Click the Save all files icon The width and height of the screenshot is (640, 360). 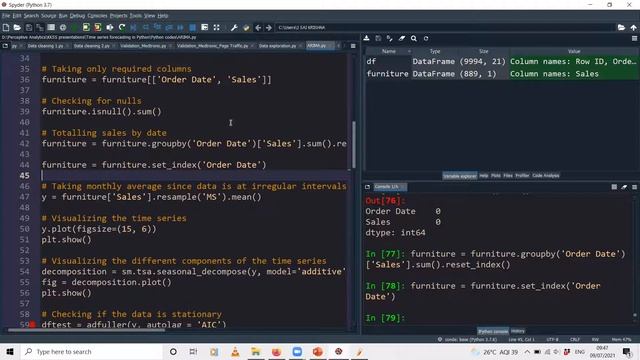(x=40, y=27)
